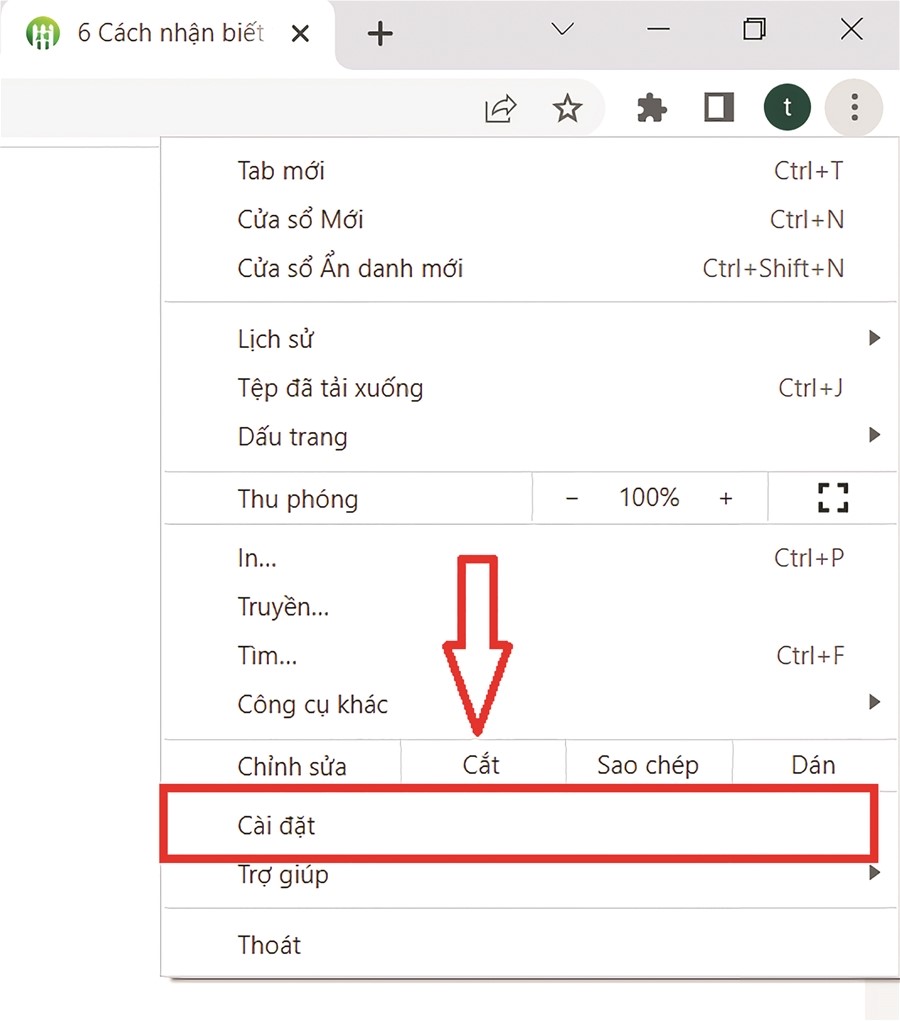Click the Dán button
The height and width of the screenshot is (1021, 900).
click(812, 766)
